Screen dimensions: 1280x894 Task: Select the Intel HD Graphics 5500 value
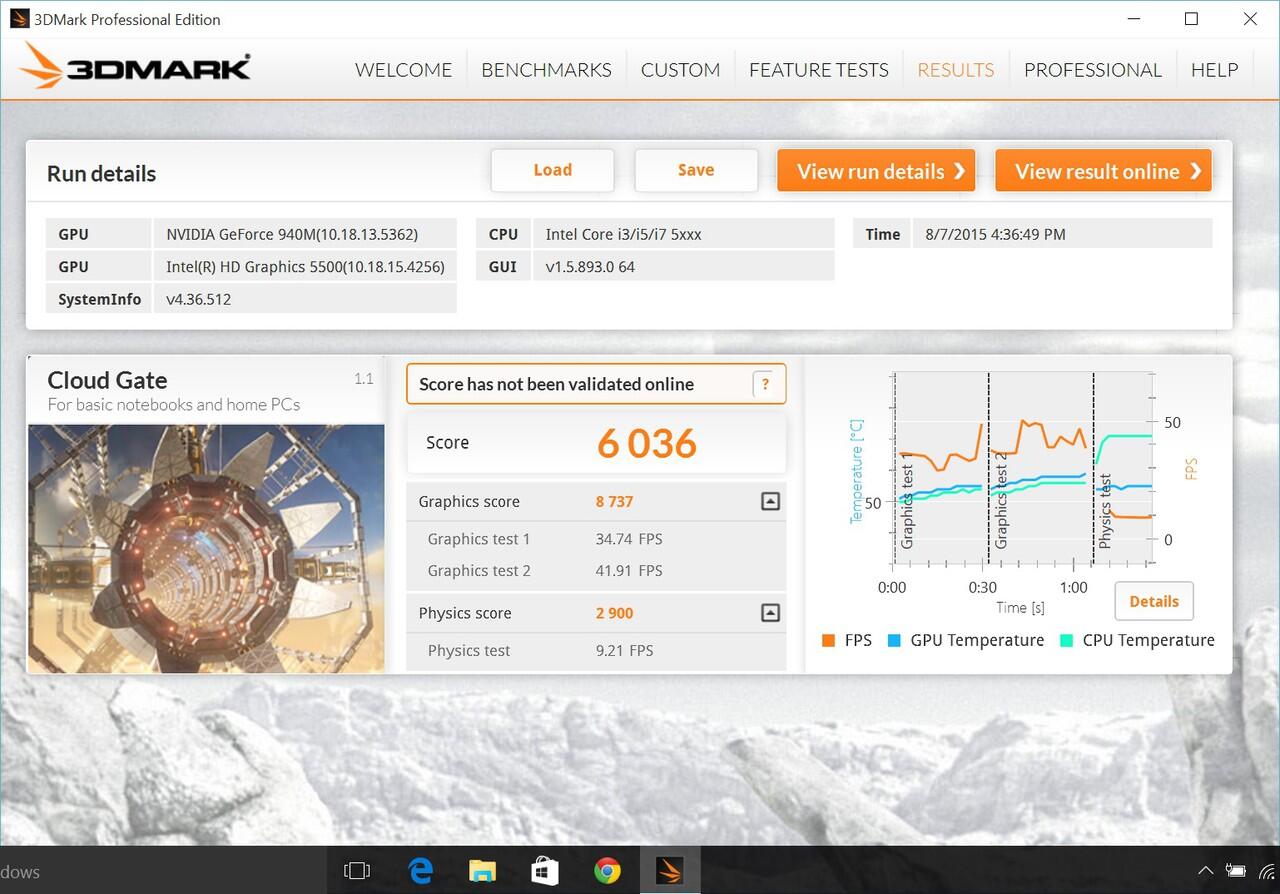(305, 267)
